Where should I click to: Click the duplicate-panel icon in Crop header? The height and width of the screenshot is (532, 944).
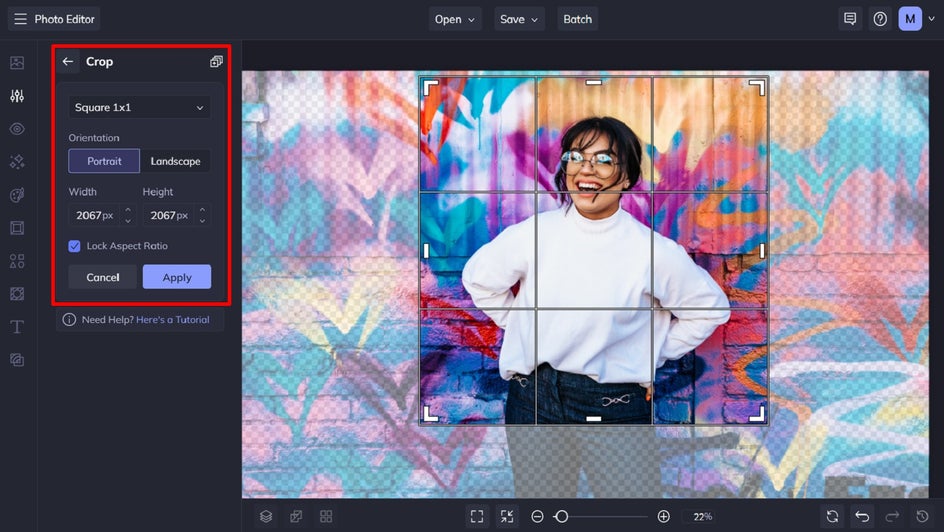tap(216, 61)
